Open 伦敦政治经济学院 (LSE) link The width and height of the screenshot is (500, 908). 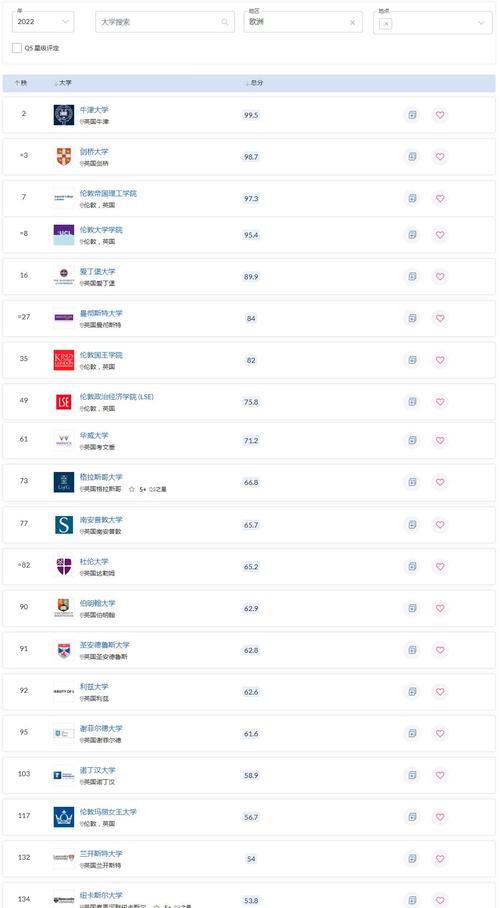(x=116, y=397)
